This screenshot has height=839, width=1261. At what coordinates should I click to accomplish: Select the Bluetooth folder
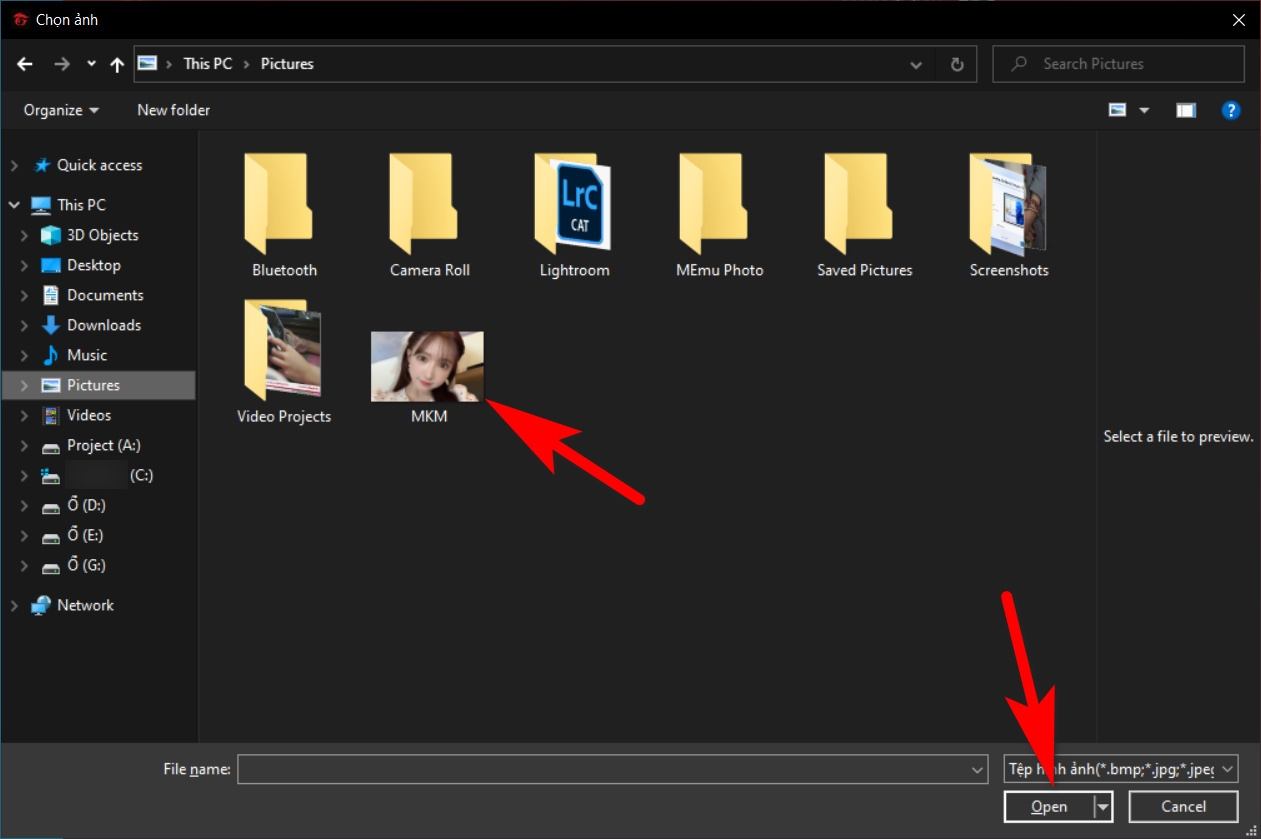tap(284, 215)
